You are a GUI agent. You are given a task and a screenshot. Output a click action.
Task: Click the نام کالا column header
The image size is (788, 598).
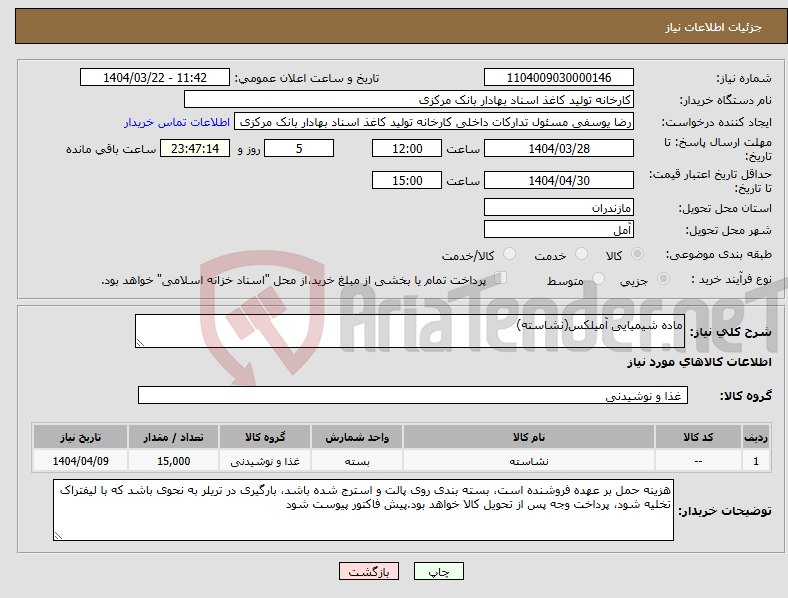point(529,437)
